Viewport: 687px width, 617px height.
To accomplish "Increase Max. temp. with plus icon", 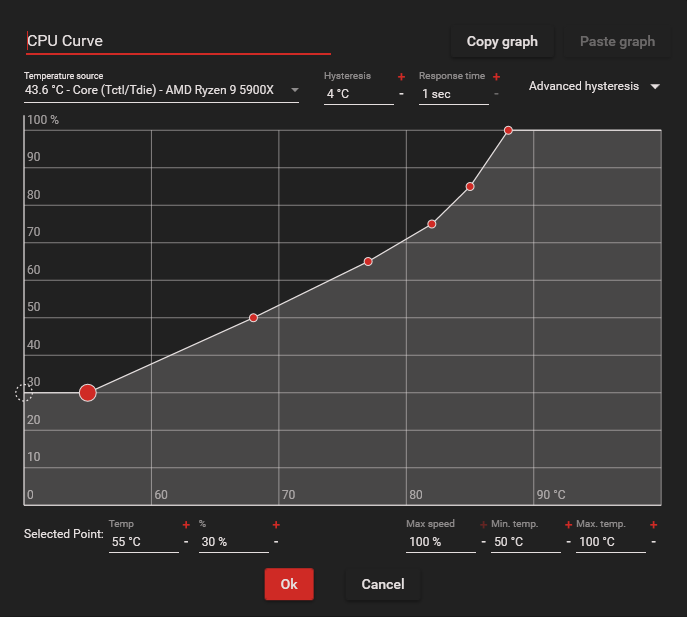I will pos(653,525).
